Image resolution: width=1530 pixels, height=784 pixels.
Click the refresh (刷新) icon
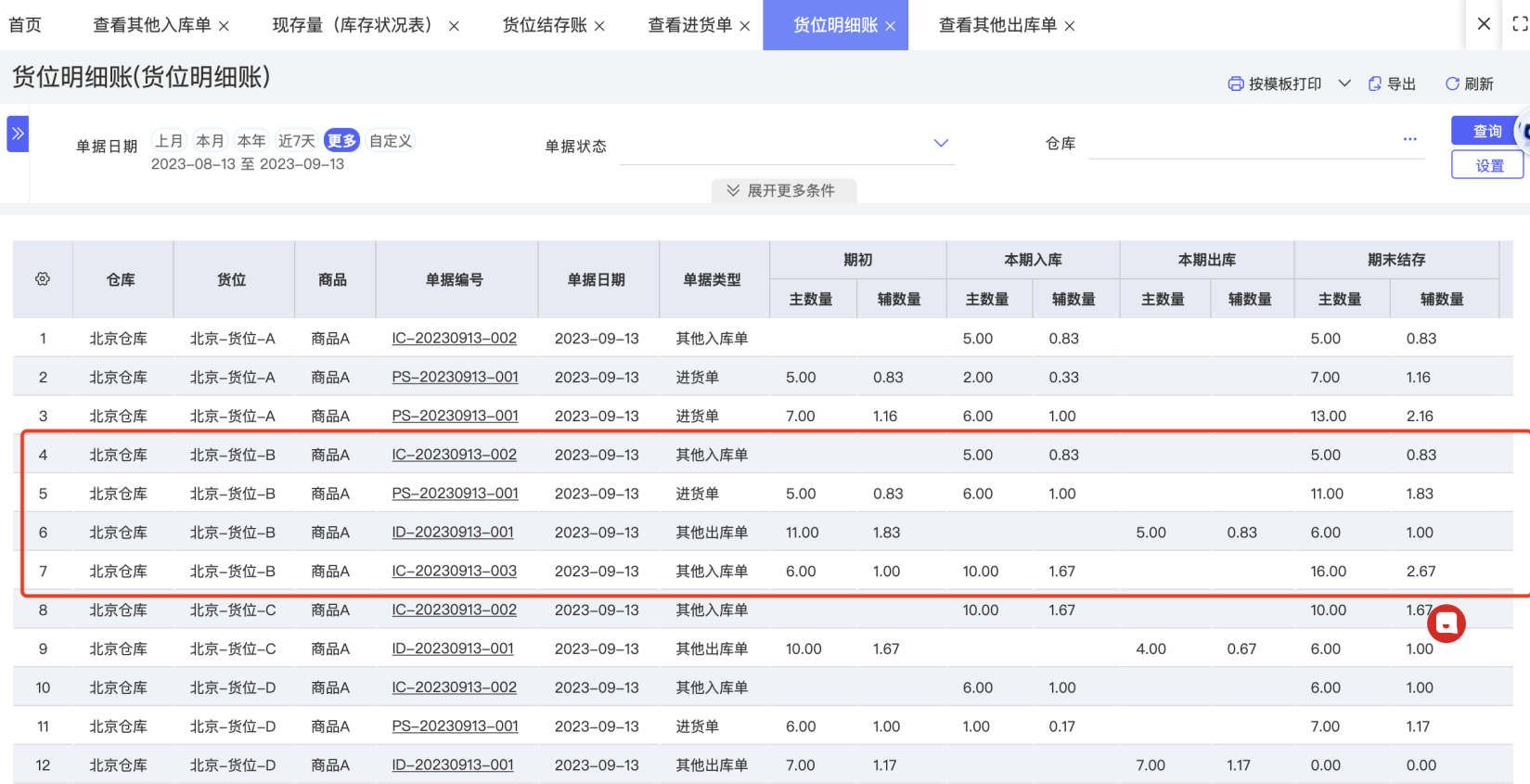[x=1452, y=84]
